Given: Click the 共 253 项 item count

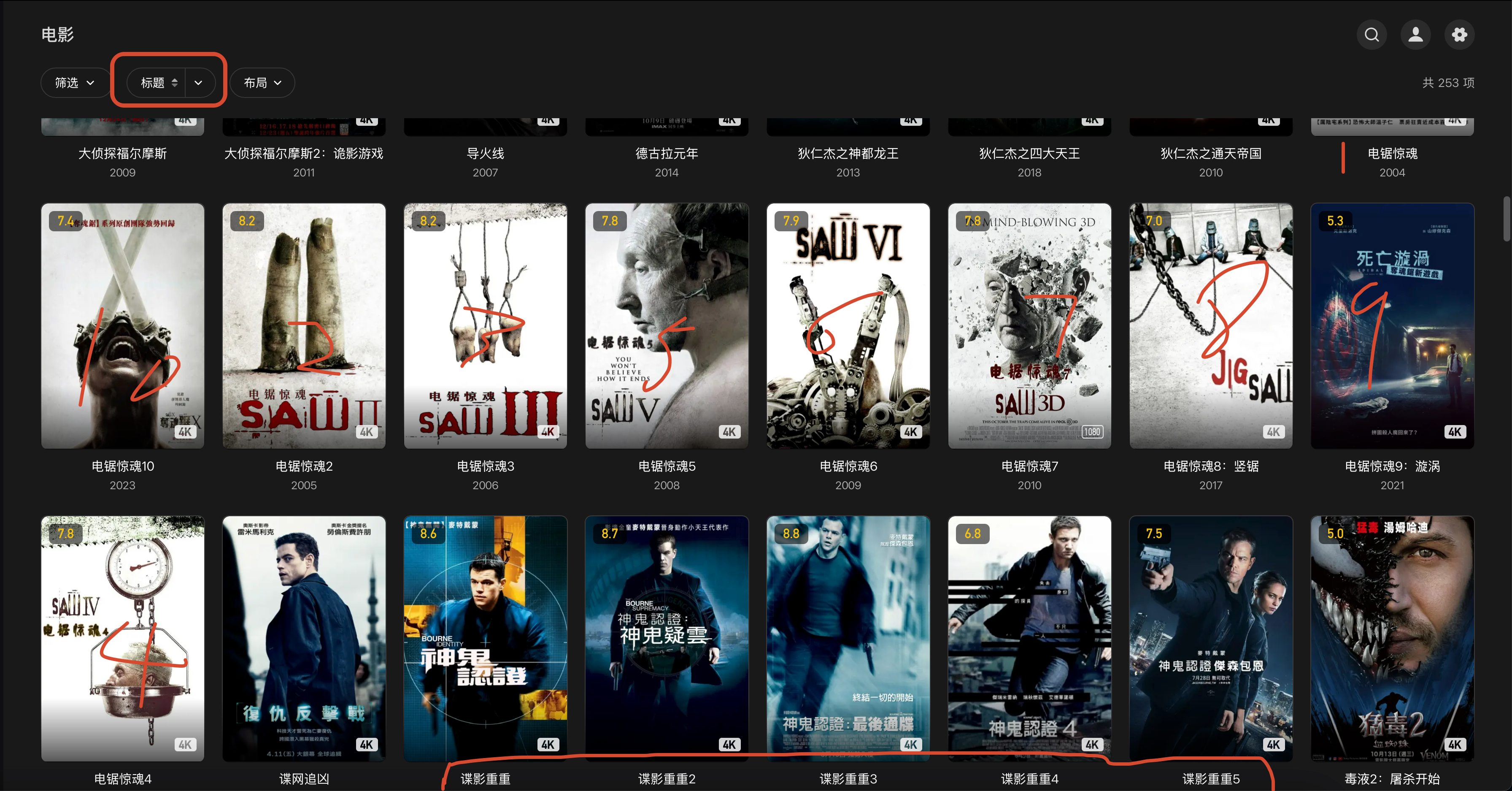Looking at the screenshot, I should point(1448,83).
